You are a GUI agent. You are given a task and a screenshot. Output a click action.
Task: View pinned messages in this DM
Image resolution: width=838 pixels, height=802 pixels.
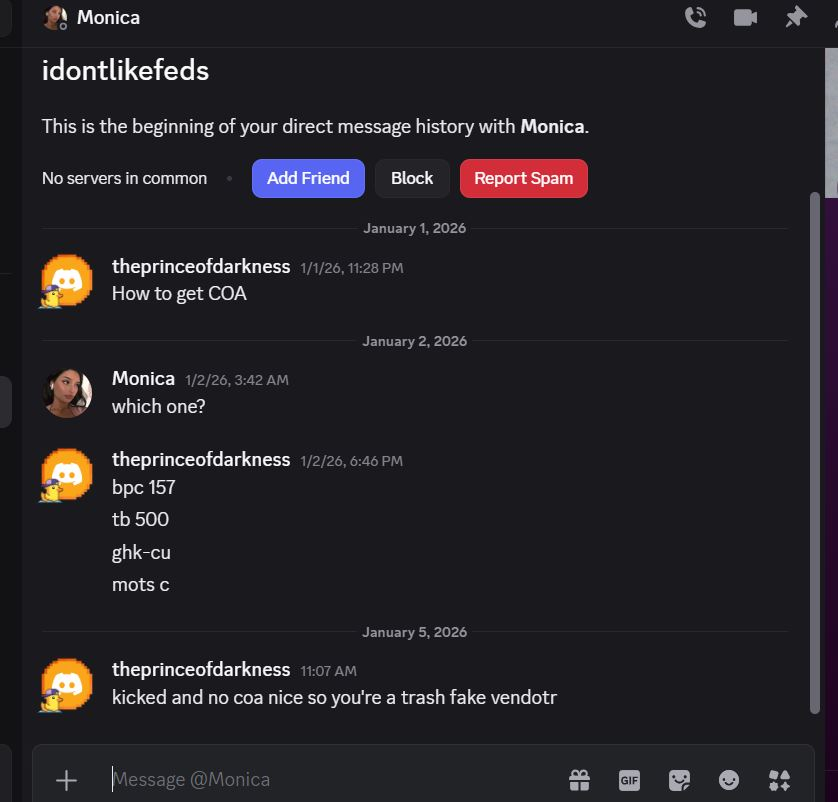(795, 17)
